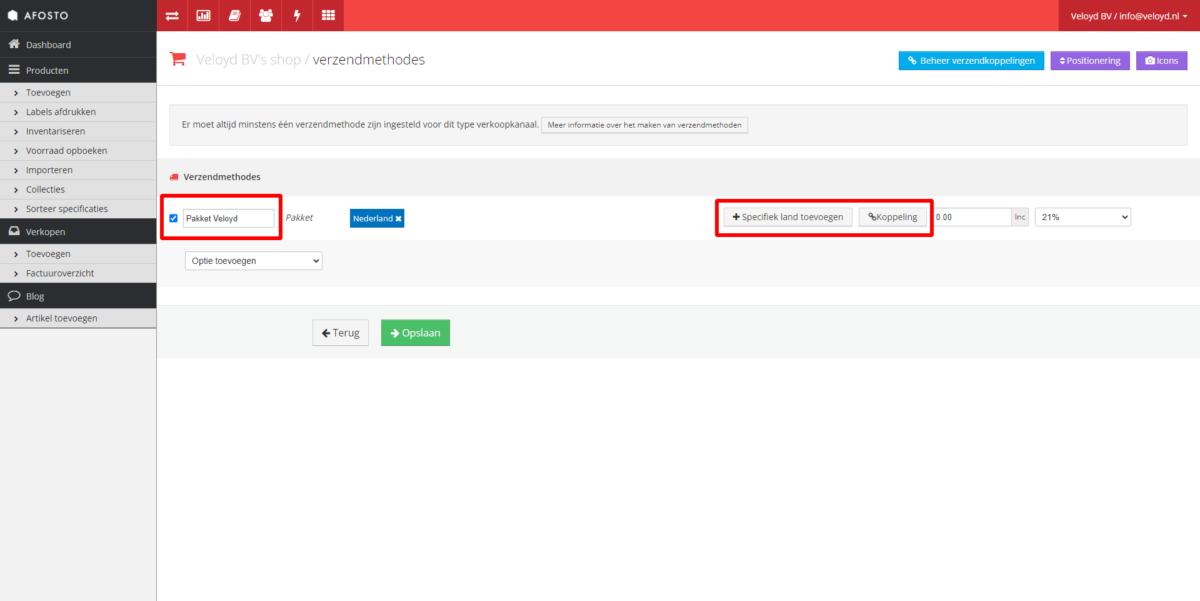Image resolution: width=1200 pixels, height=601 pixels.
Task: Click Beheer verzendkoppelingen button
Action: pos(971,60)
